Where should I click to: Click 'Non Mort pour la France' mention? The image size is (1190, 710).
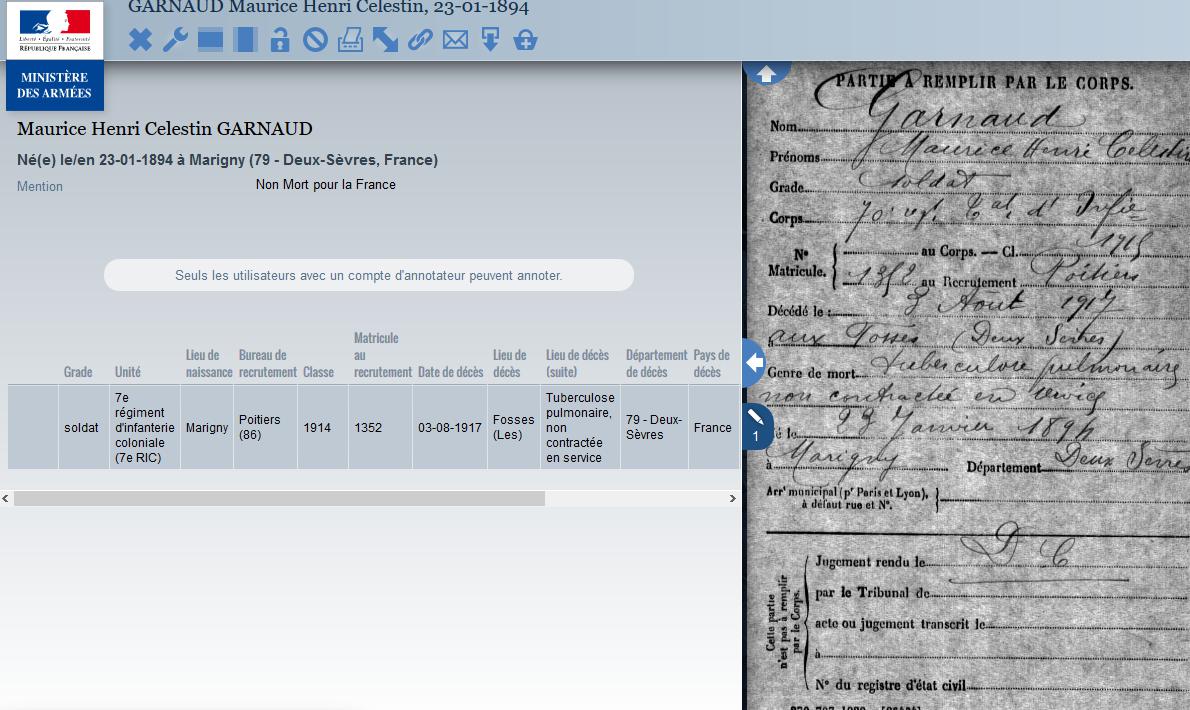pyautogui.click(x=326, y=184)
